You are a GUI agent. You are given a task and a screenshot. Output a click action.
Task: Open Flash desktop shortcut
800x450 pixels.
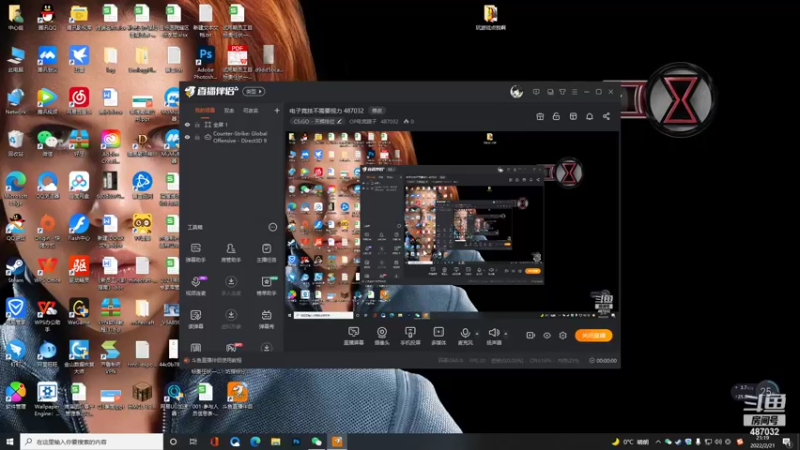tap(79, 228)
